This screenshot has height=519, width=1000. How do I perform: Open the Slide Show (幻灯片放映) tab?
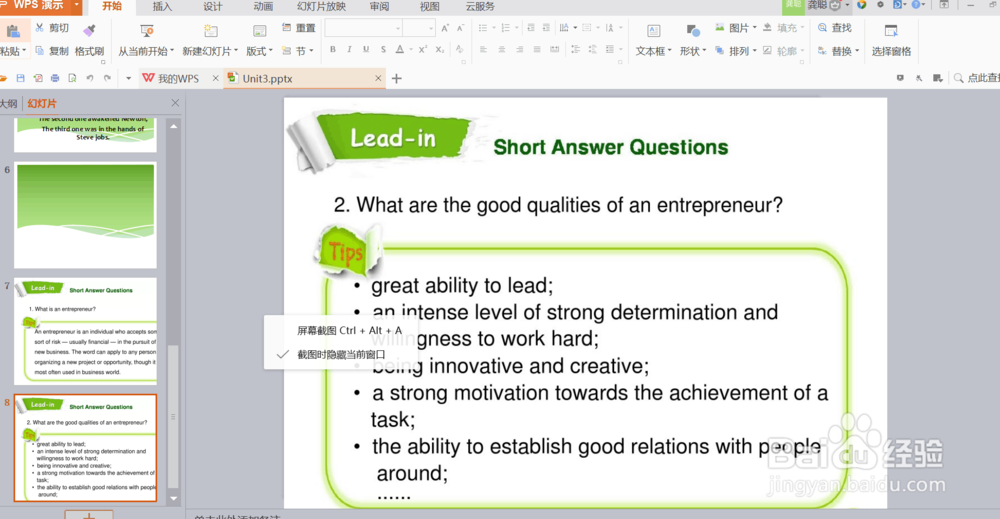click(321, 6)
